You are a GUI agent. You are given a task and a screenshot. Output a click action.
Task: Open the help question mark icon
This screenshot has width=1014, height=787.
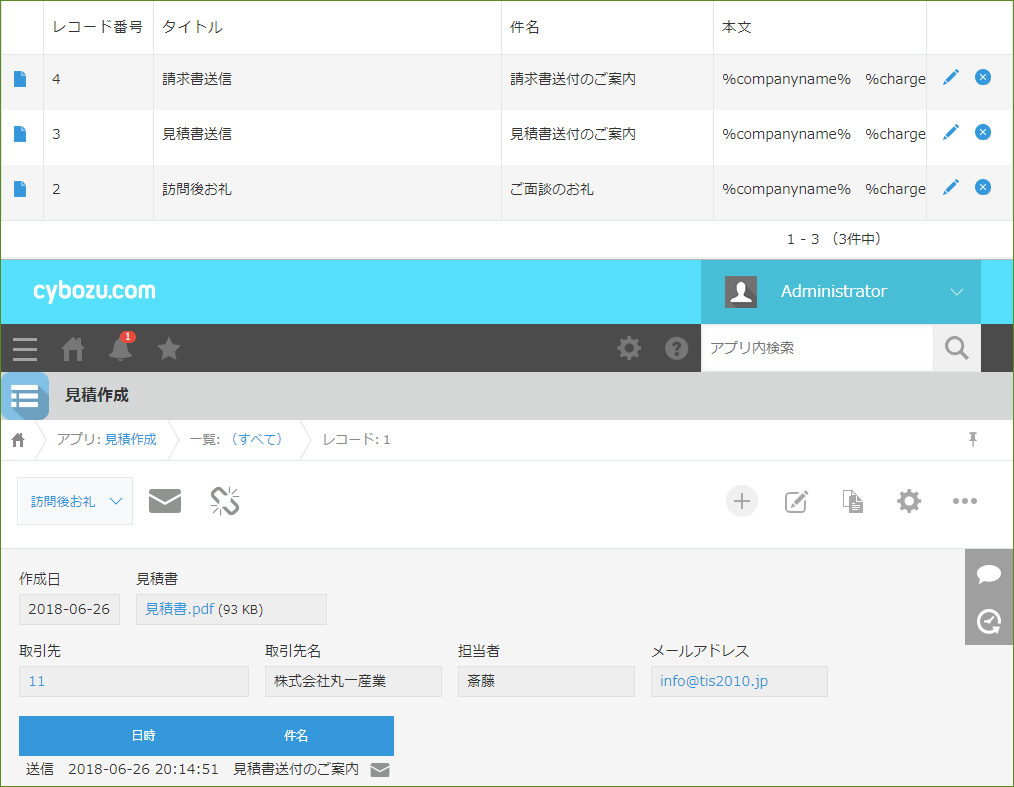676,348
